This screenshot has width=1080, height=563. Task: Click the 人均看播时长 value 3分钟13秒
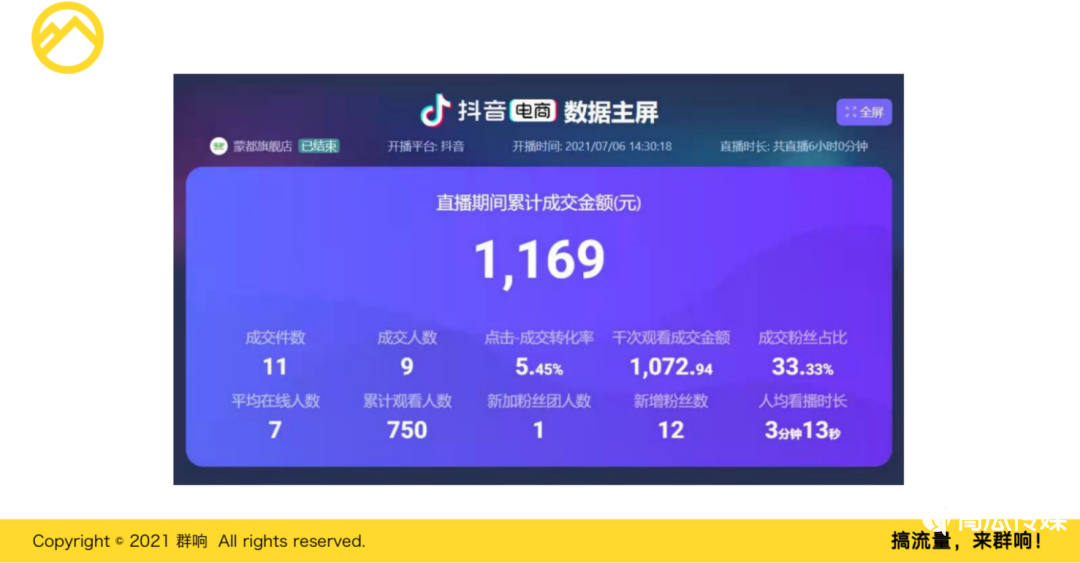coord(802,431)
